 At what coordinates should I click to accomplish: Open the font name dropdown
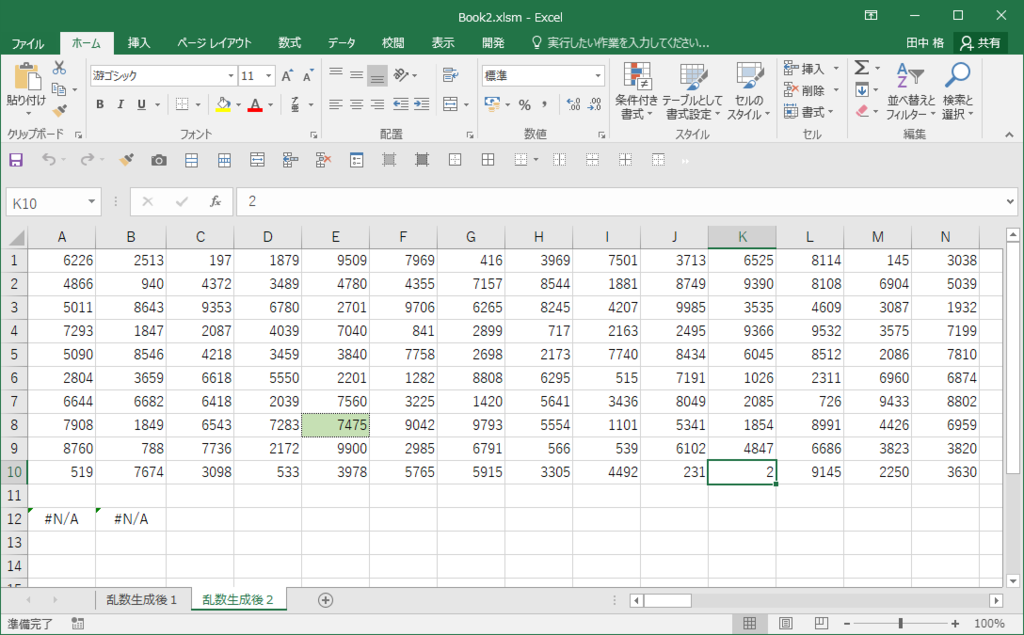pos(231,76)
